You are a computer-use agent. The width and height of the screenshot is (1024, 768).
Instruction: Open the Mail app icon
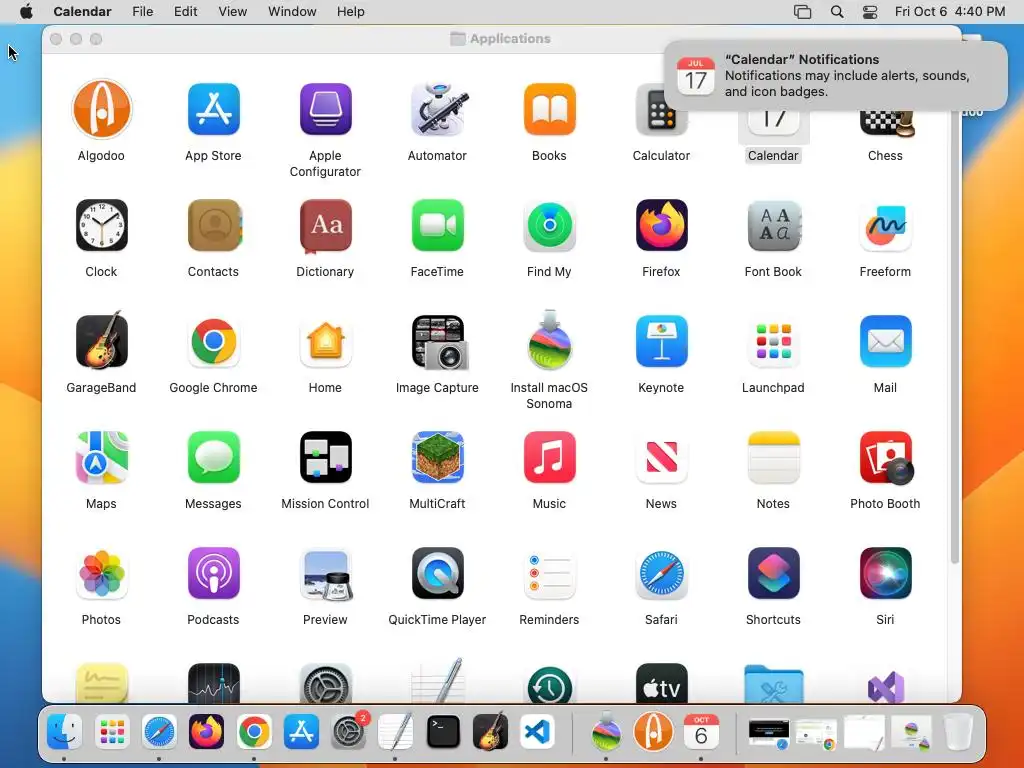886,341
